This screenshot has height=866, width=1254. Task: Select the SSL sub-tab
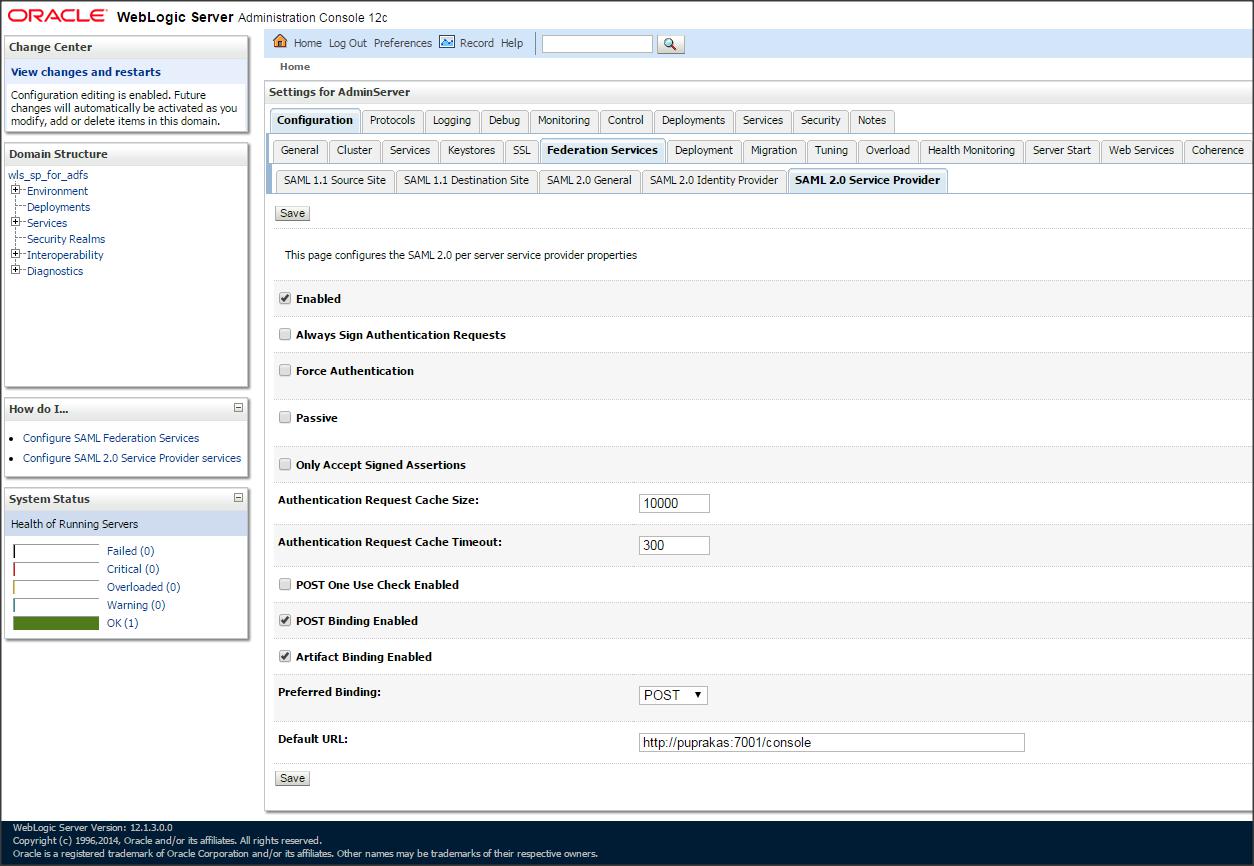click(522, 150)
